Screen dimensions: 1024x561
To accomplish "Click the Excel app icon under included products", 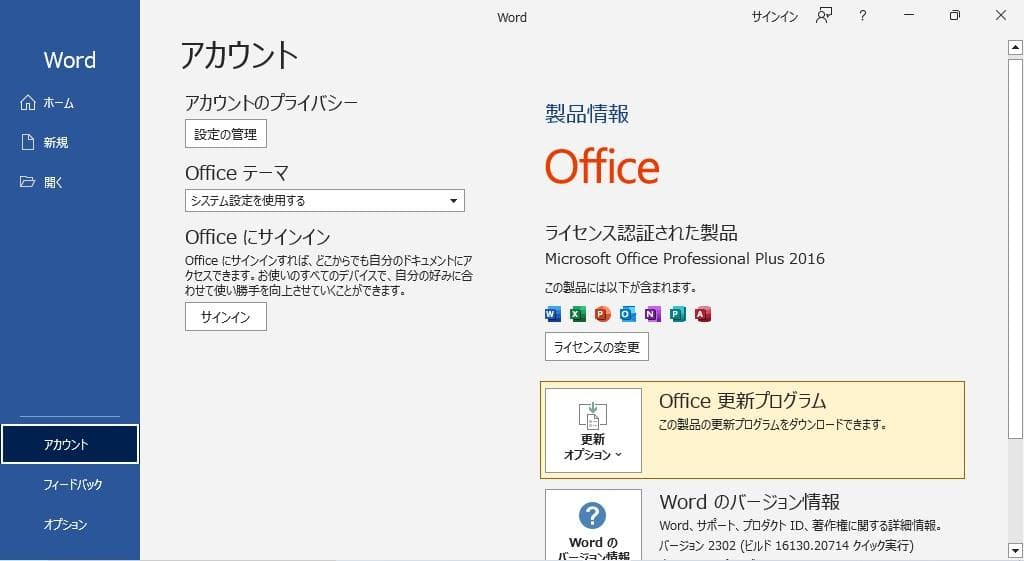I will pyautogui.click(x=577, y=315).
